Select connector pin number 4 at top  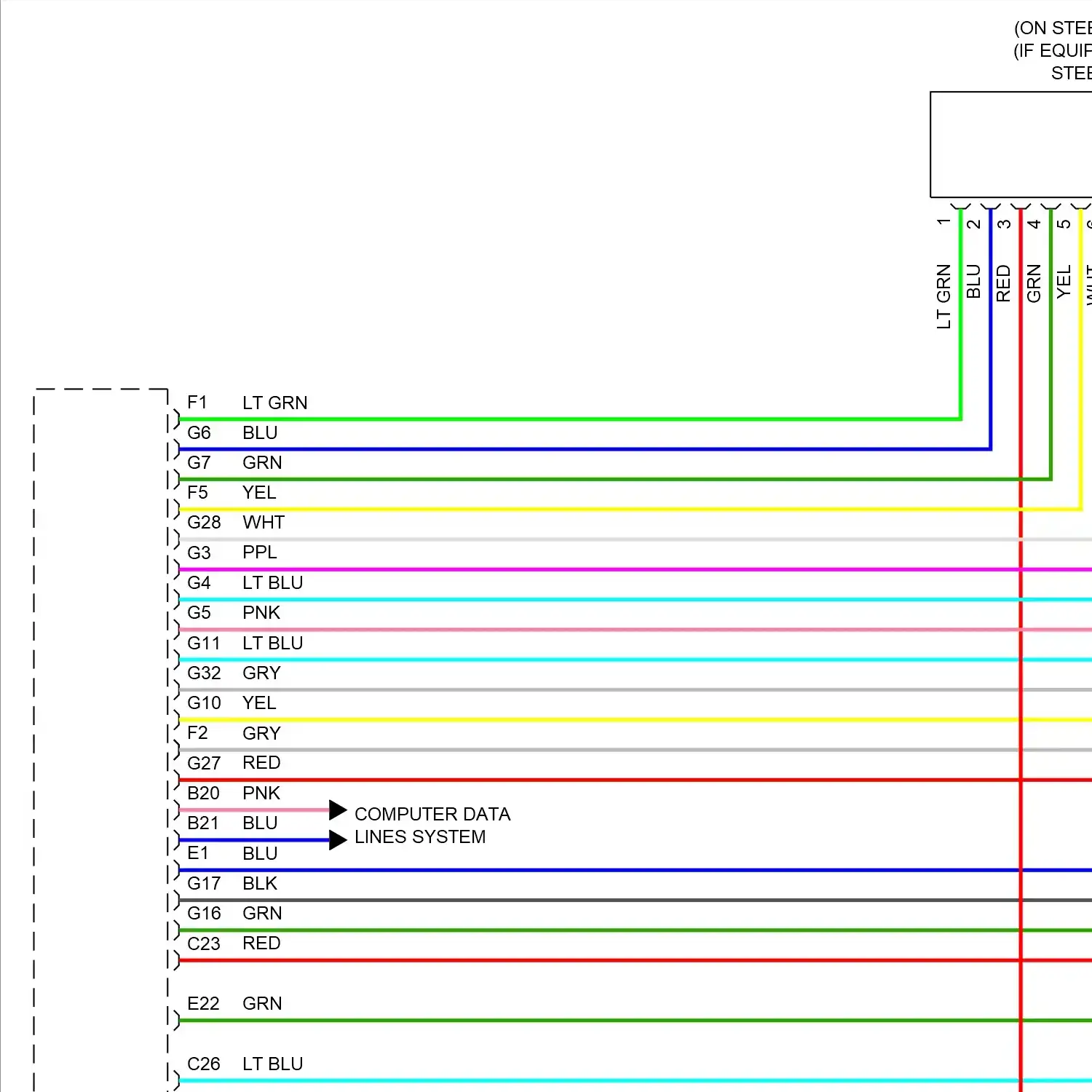coord(1034,223)
